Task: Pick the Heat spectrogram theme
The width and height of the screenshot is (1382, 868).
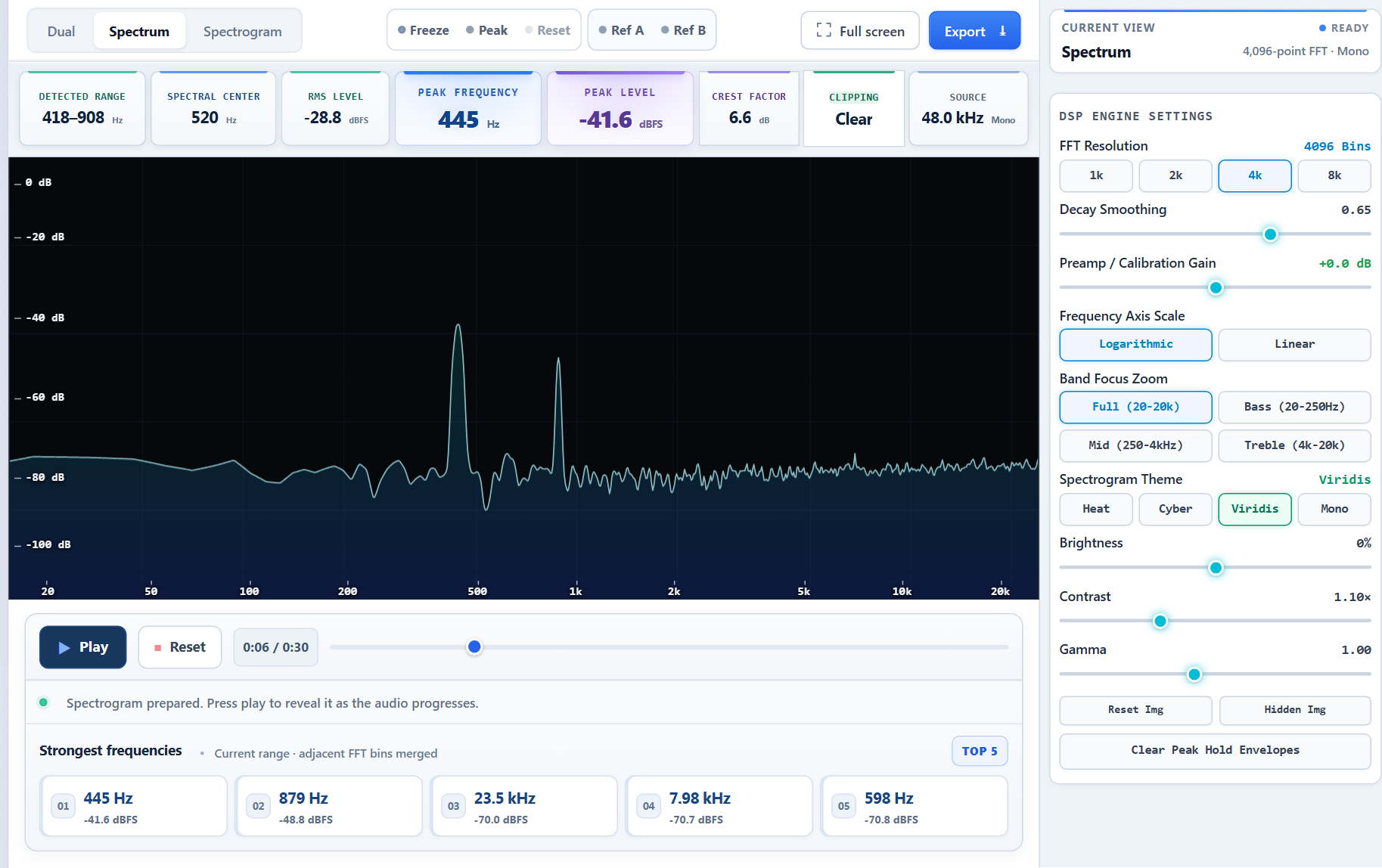Action: coord(1096,509)
